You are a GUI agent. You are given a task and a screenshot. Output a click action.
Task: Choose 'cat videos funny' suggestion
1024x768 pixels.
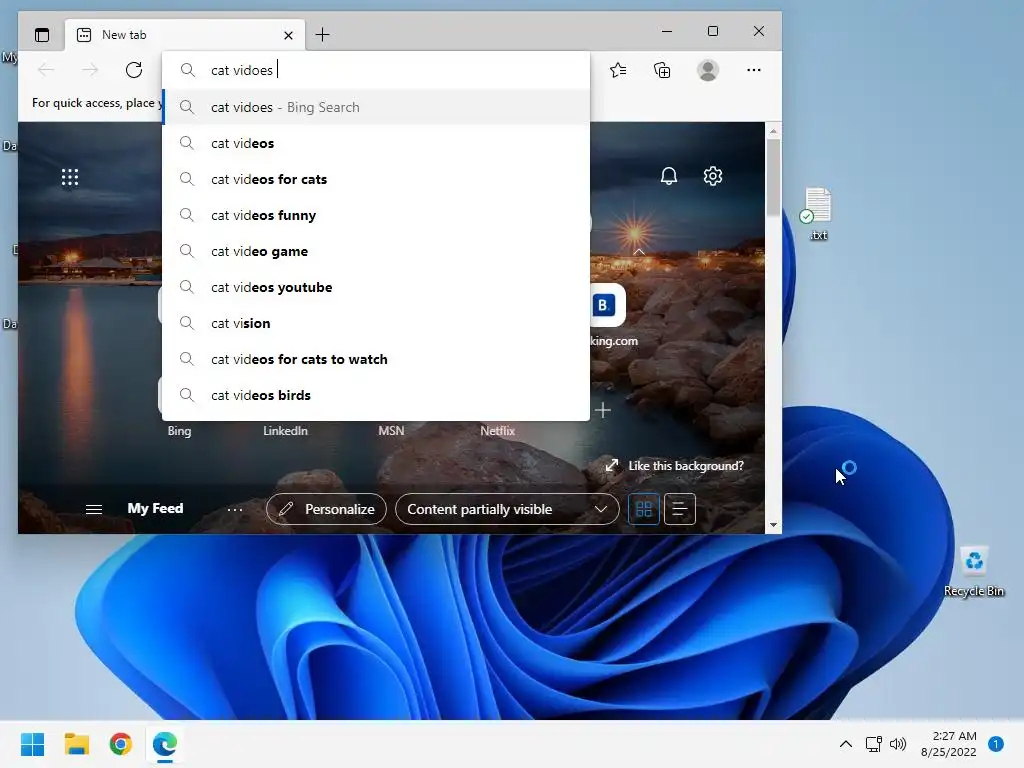point(376,215)
